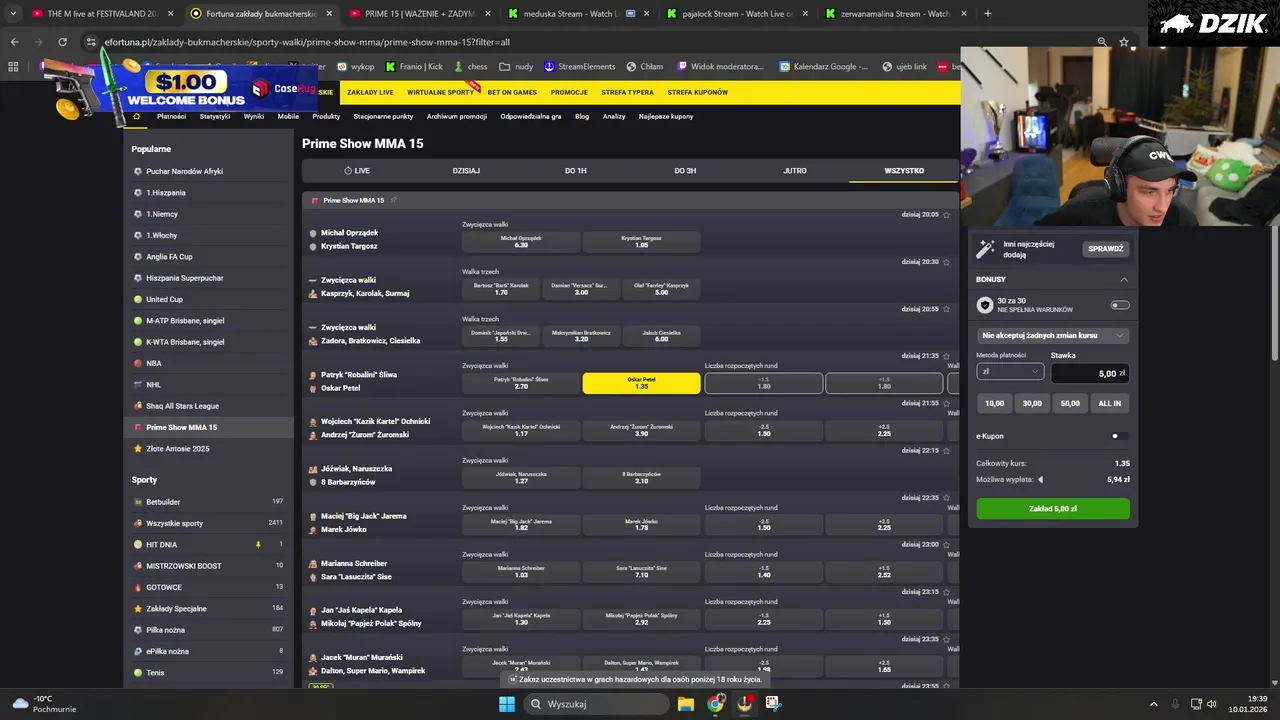The image size is (1280, 720).
Task: Star the 22:15 Jóźwiak, Naruszczka fight
Action: tap(946, 451)
